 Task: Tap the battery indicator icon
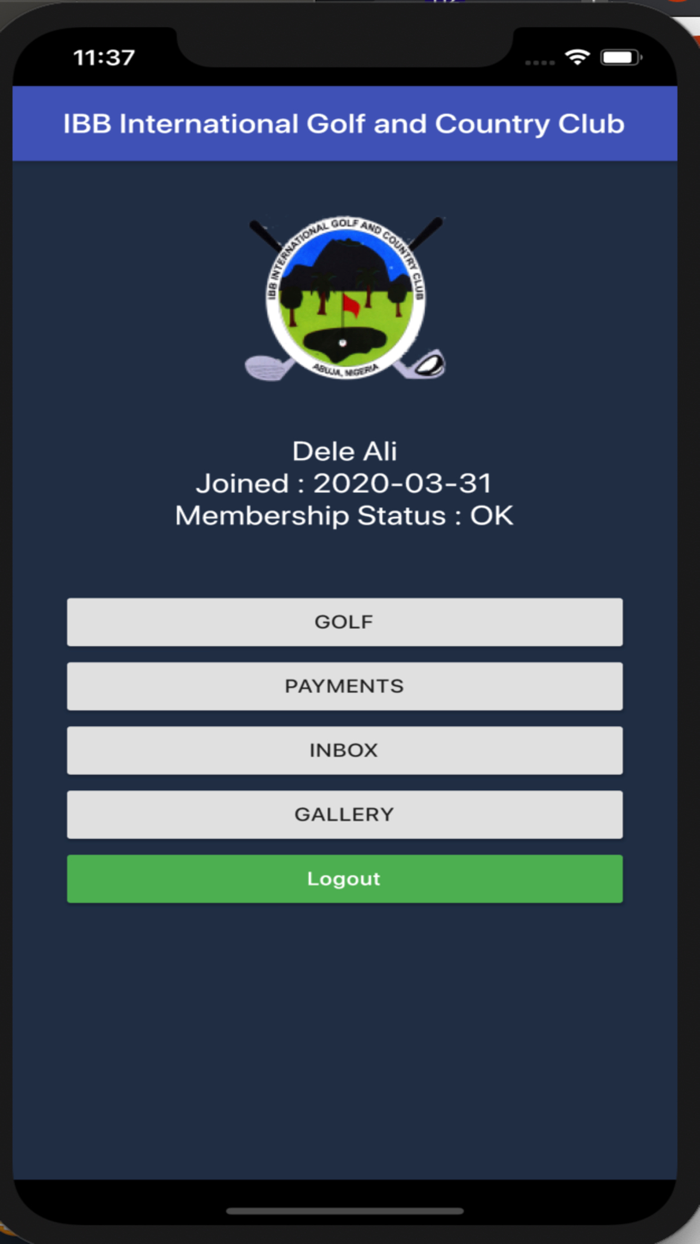click(x=620, y=57)
